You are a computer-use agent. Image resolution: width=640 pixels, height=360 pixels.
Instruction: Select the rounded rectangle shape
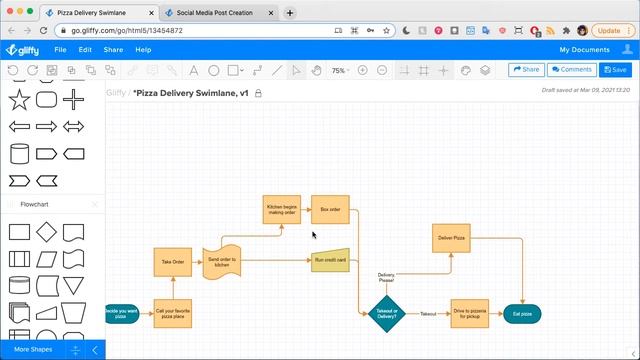[x=47, y=100]
